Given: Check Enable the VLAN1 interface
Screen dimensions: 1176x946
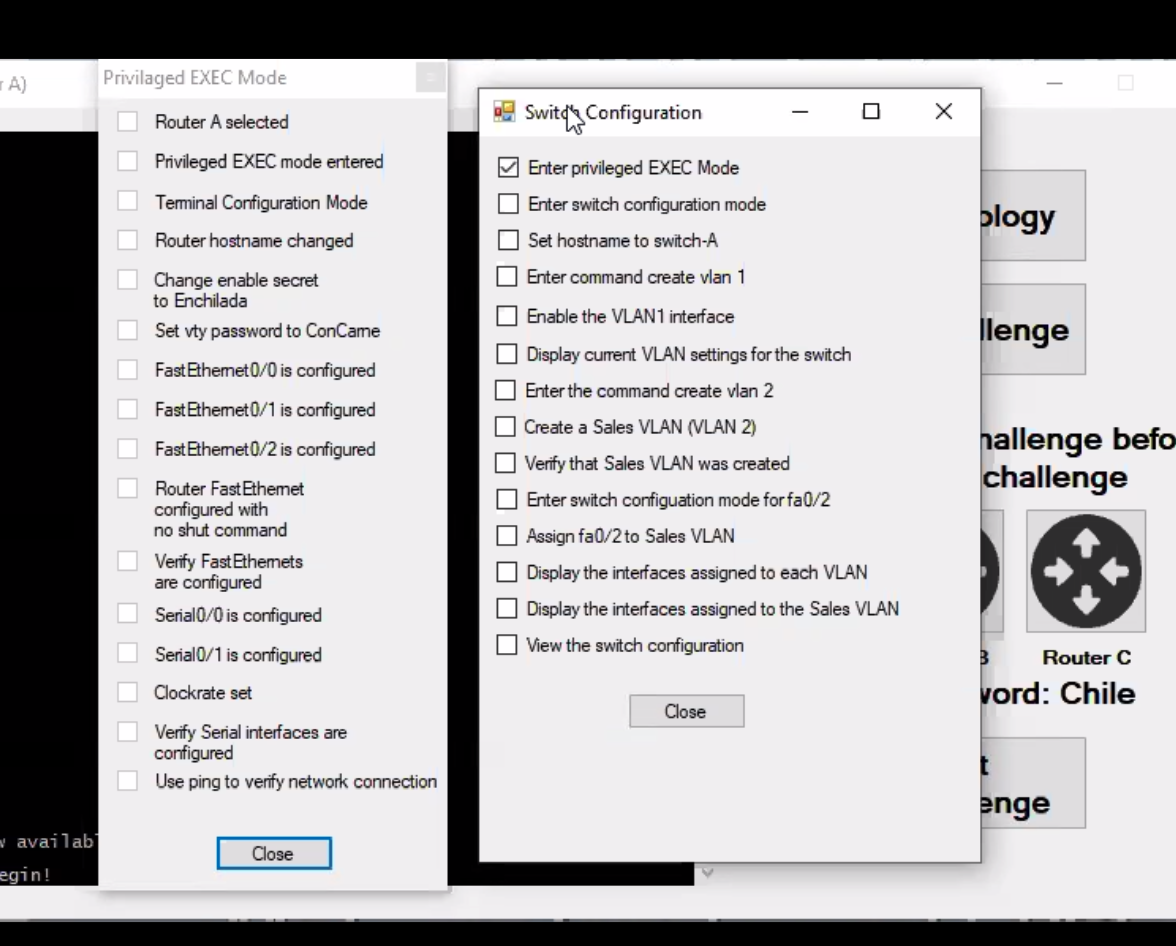Looking at the screenshot, I should (x=507, y=316).
